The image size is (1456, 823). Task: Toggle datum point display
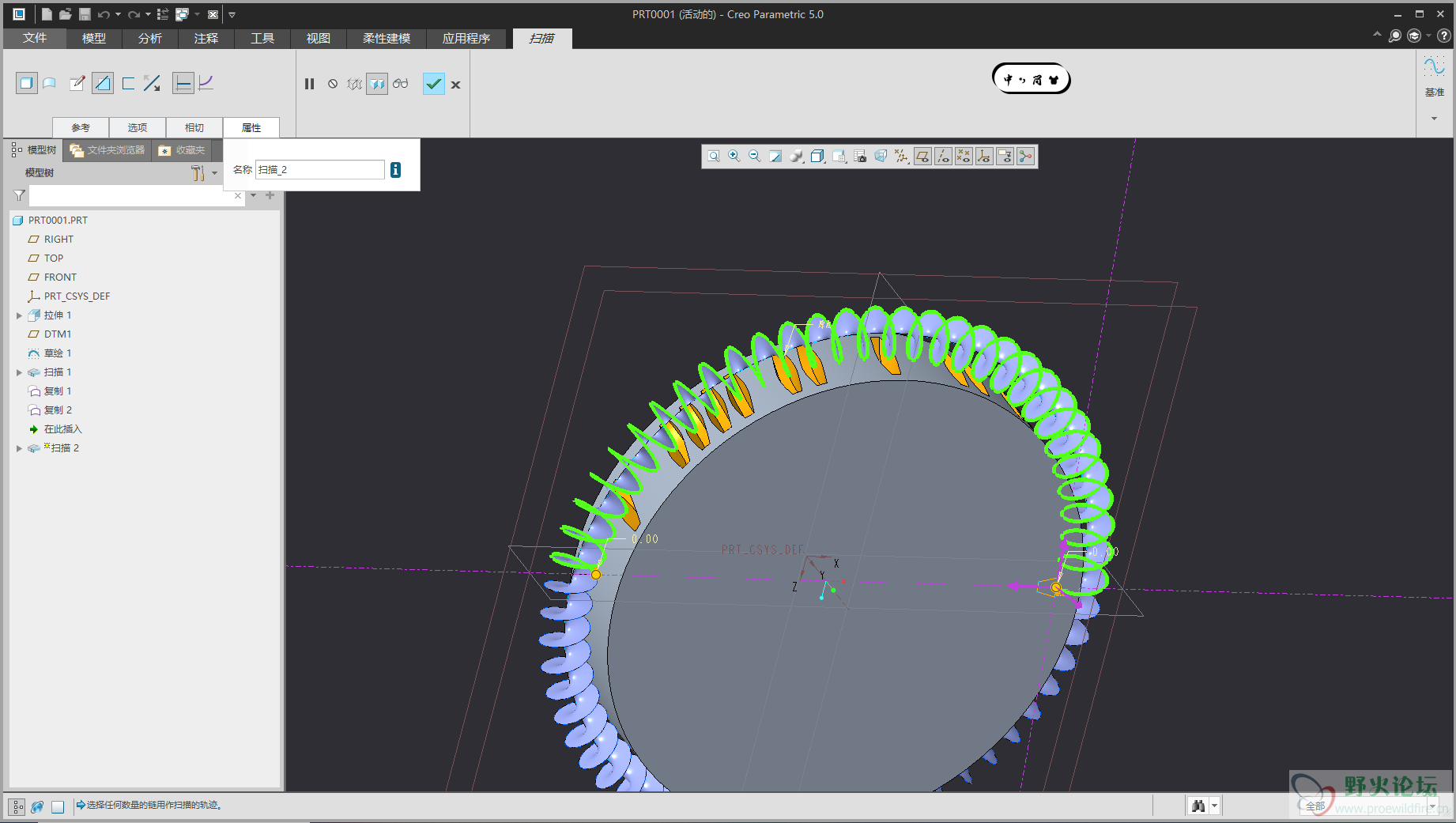(x=964, y=157)
